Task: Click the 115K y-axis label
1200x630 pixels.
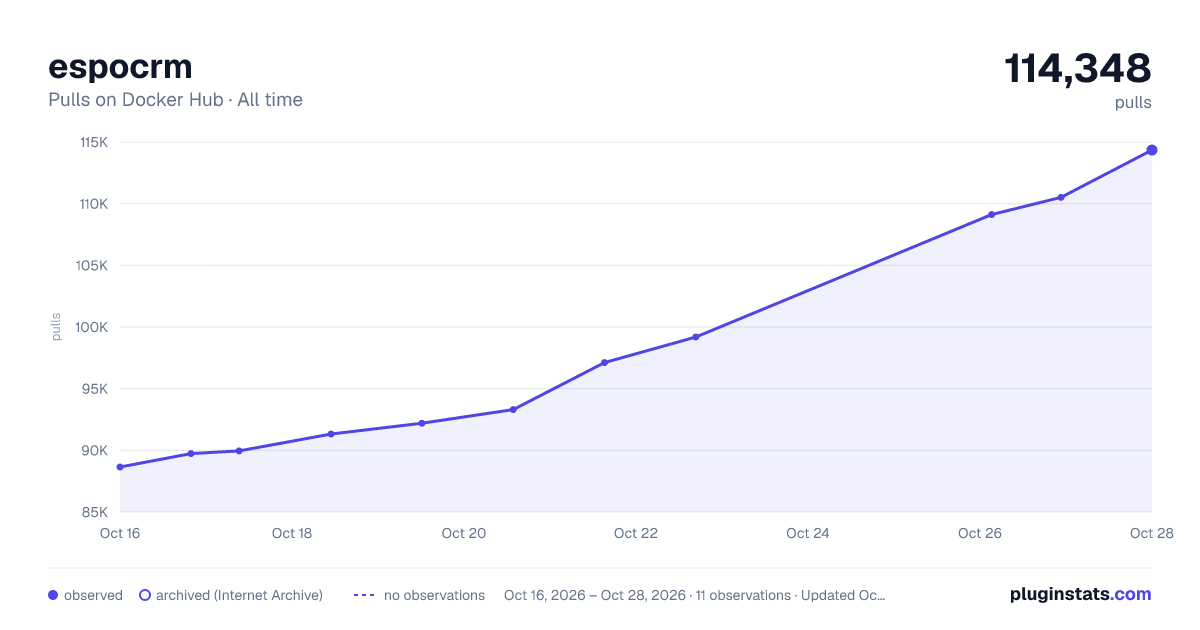Action: 94,142
